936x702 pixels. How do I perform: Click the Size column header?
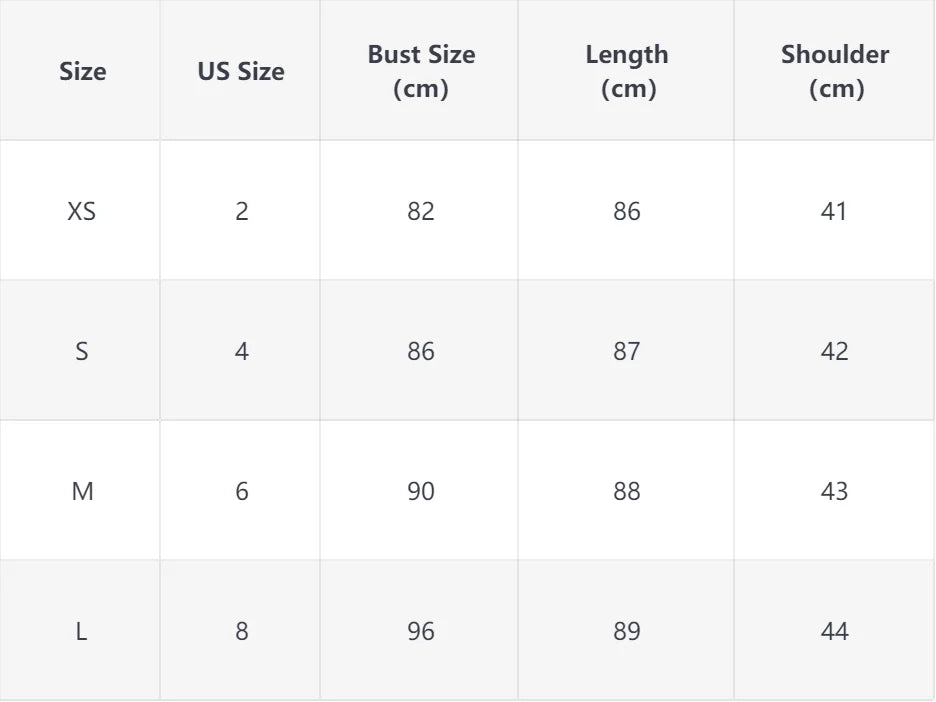tap(82, 71)
